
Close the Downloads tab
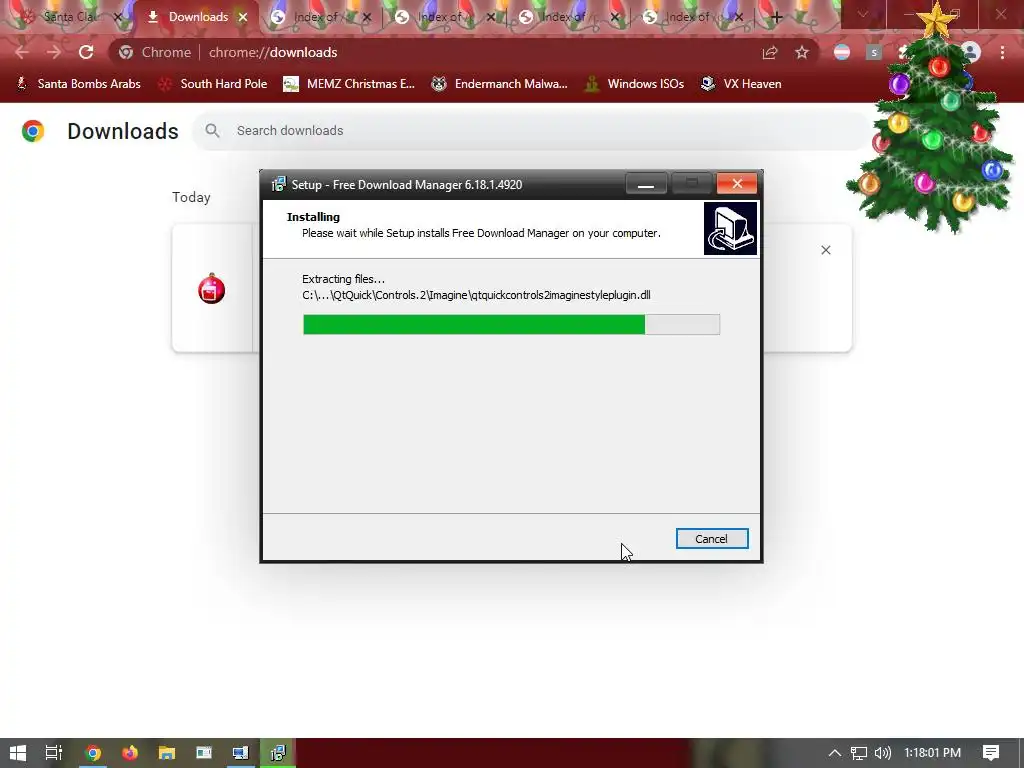coord(243,17)
